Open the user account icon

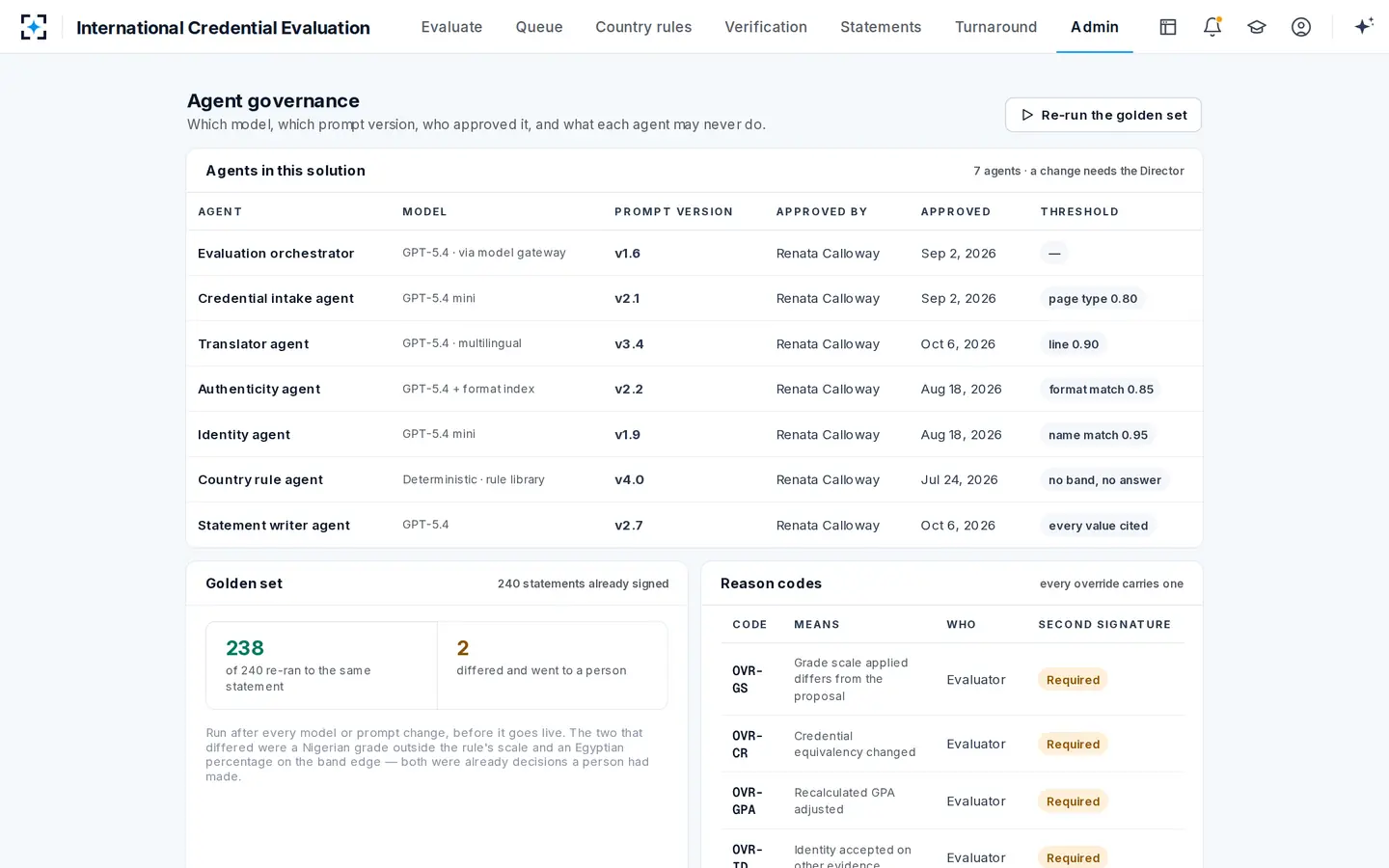point(1301,27)
